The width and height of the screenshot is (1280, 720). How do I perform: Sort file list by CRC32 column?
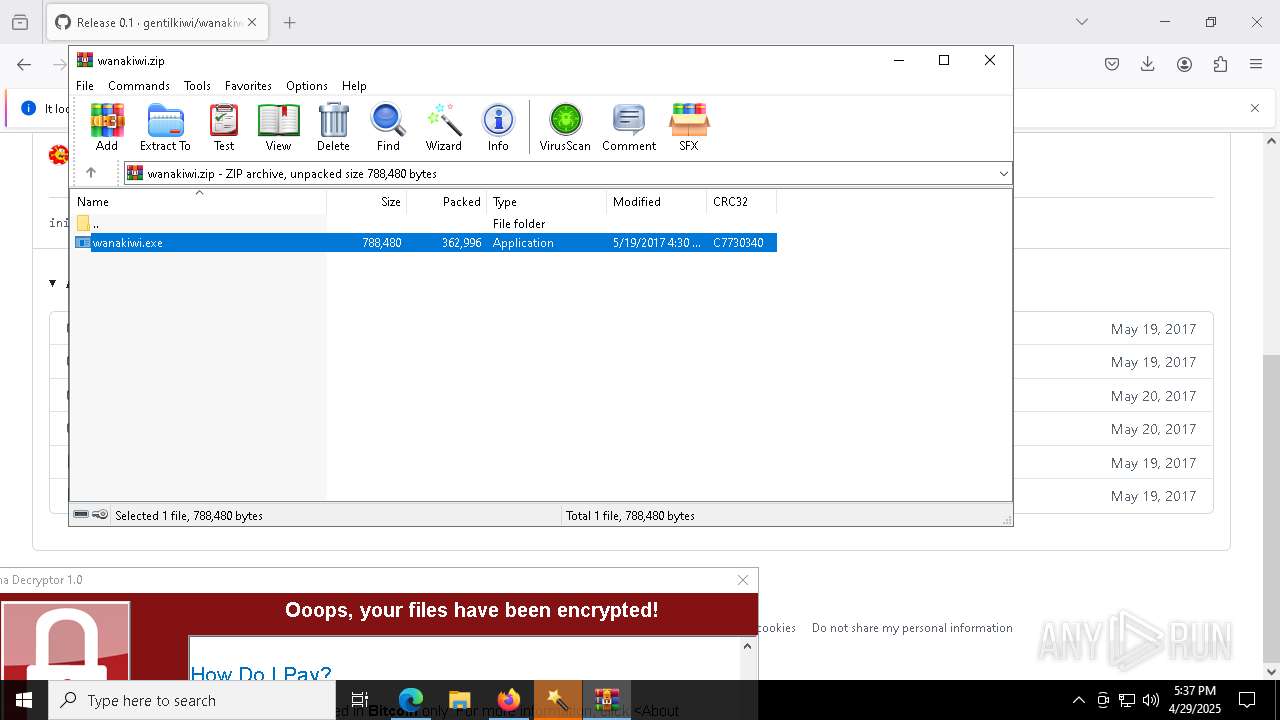click(x=742, y=201)
